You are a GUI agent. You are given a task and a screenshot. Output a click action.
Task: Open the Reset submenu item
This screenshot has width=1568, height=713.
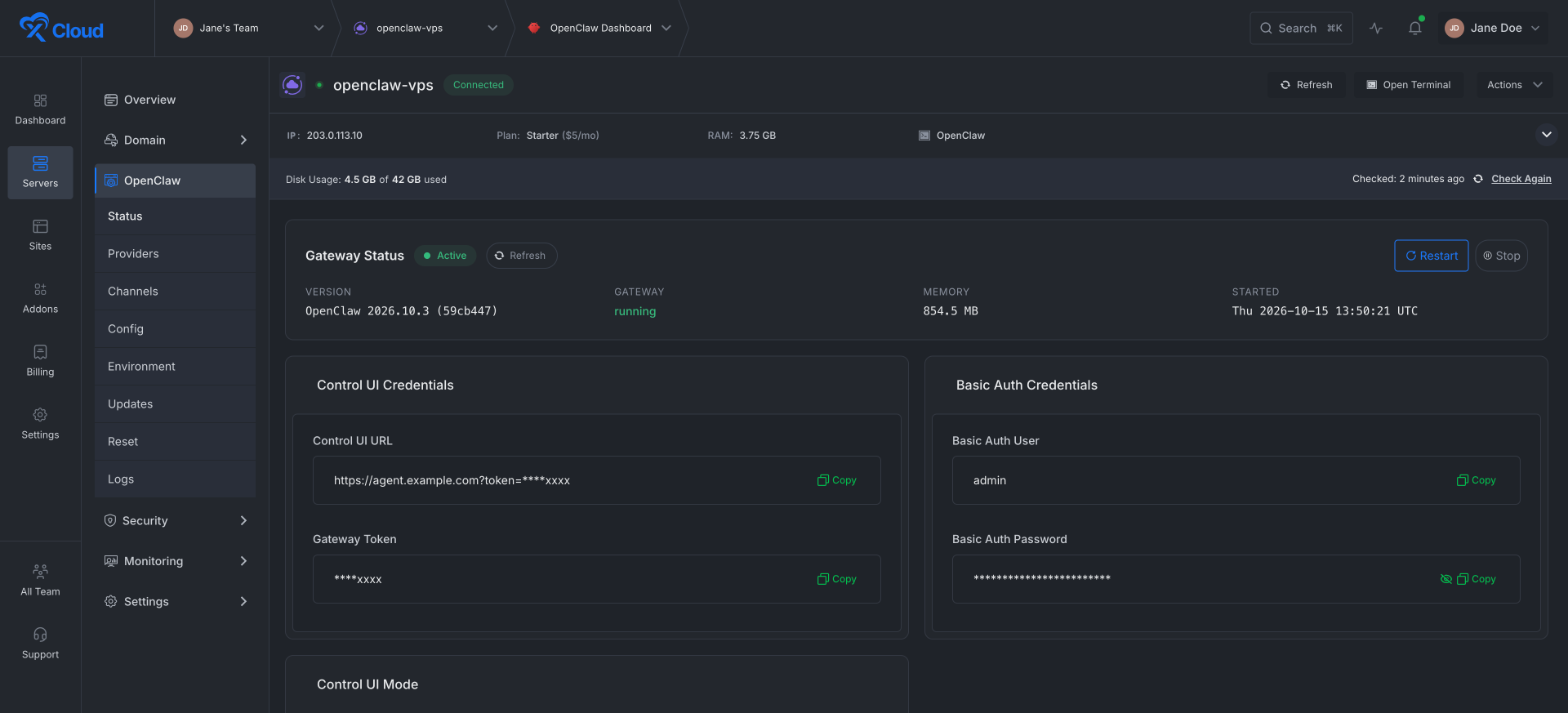tap(175, 441)
